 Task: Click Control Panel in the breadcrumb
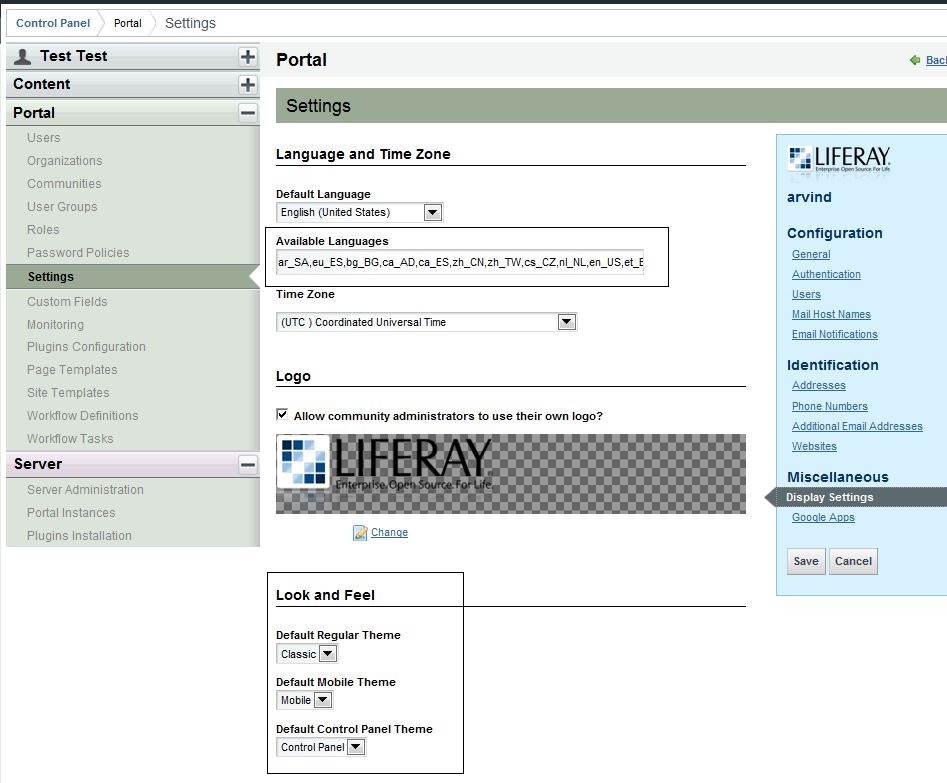(x=53, y=23)
